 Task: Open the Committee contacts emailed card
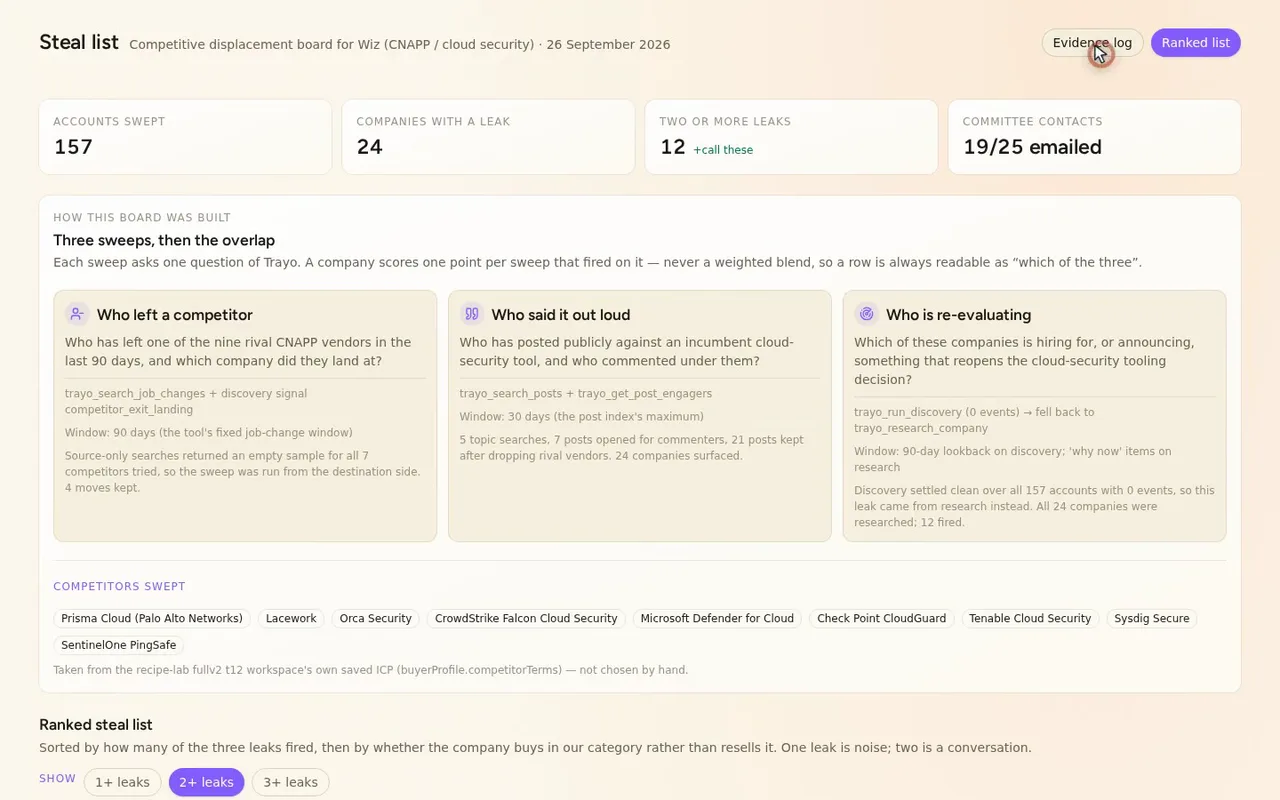1094,137
